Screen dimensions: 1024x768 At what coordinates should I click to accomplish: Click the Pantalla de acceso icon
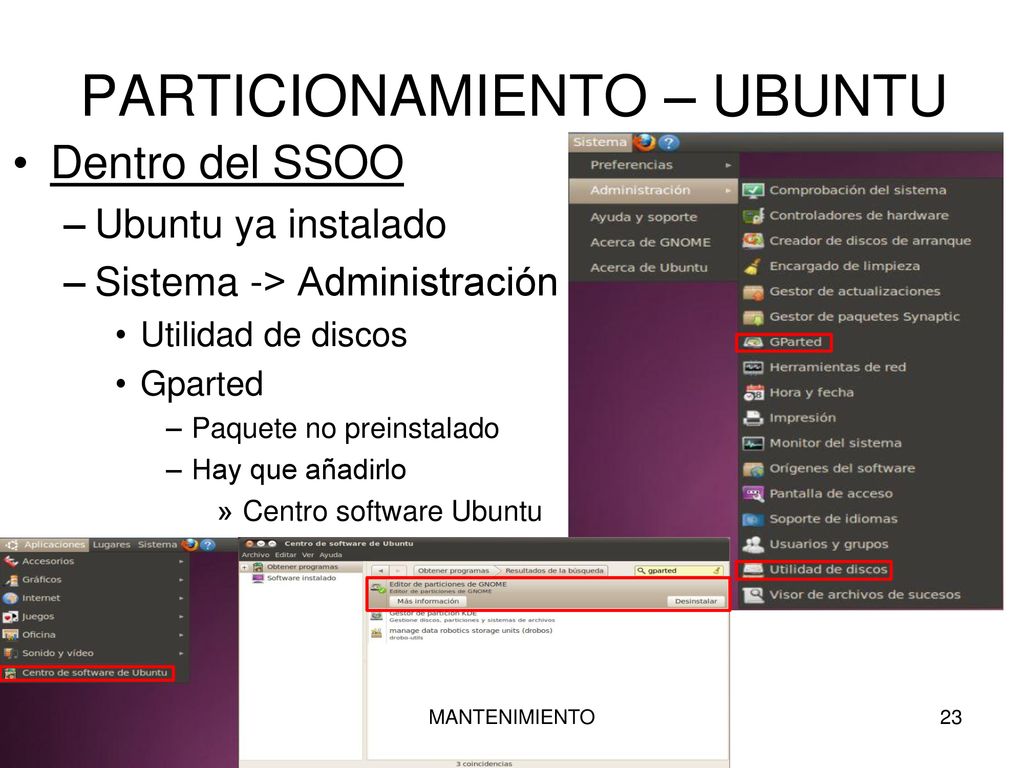(x=753, y=494)
